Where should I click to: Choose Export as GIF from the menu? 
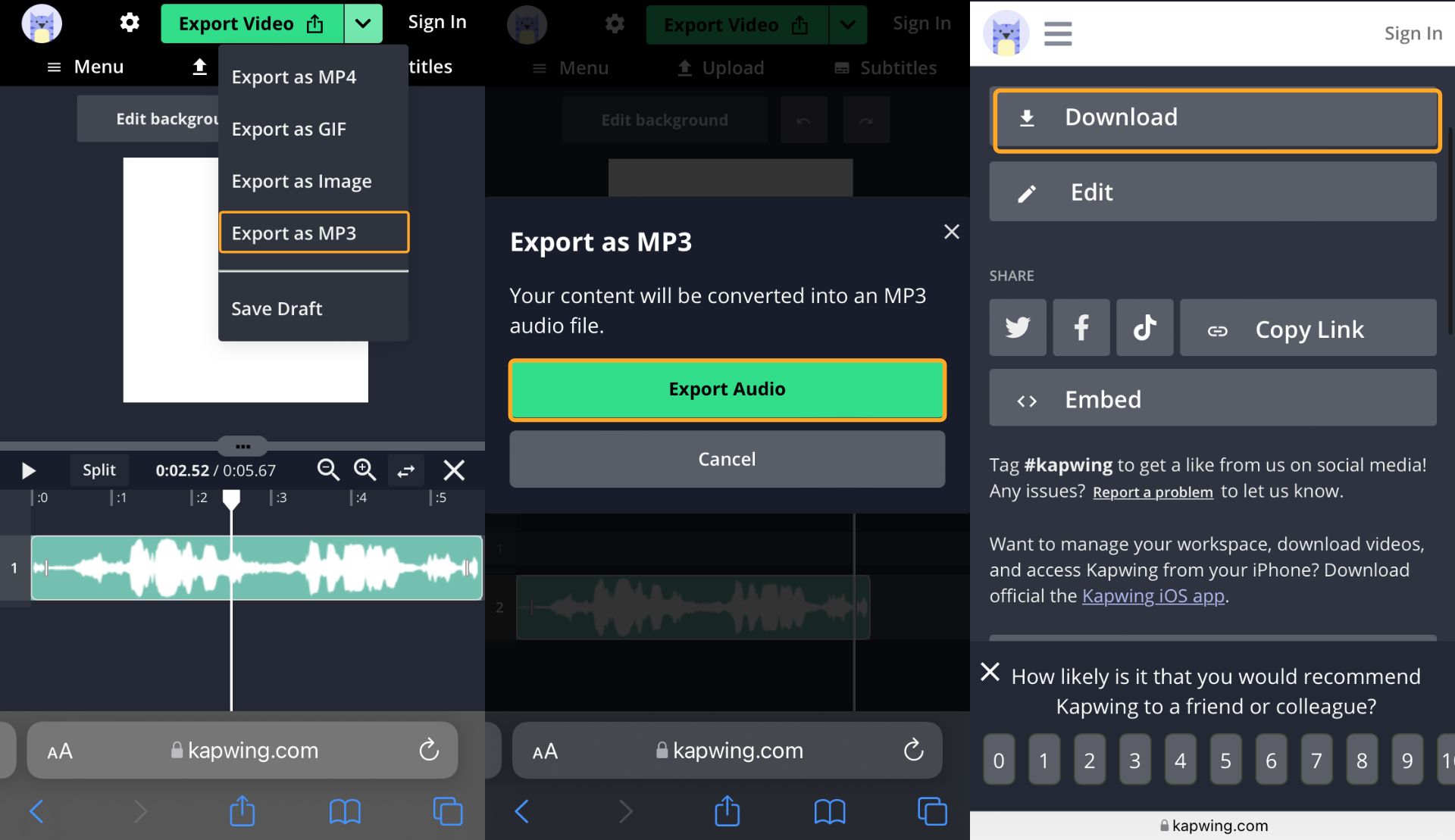pos(288,129)
